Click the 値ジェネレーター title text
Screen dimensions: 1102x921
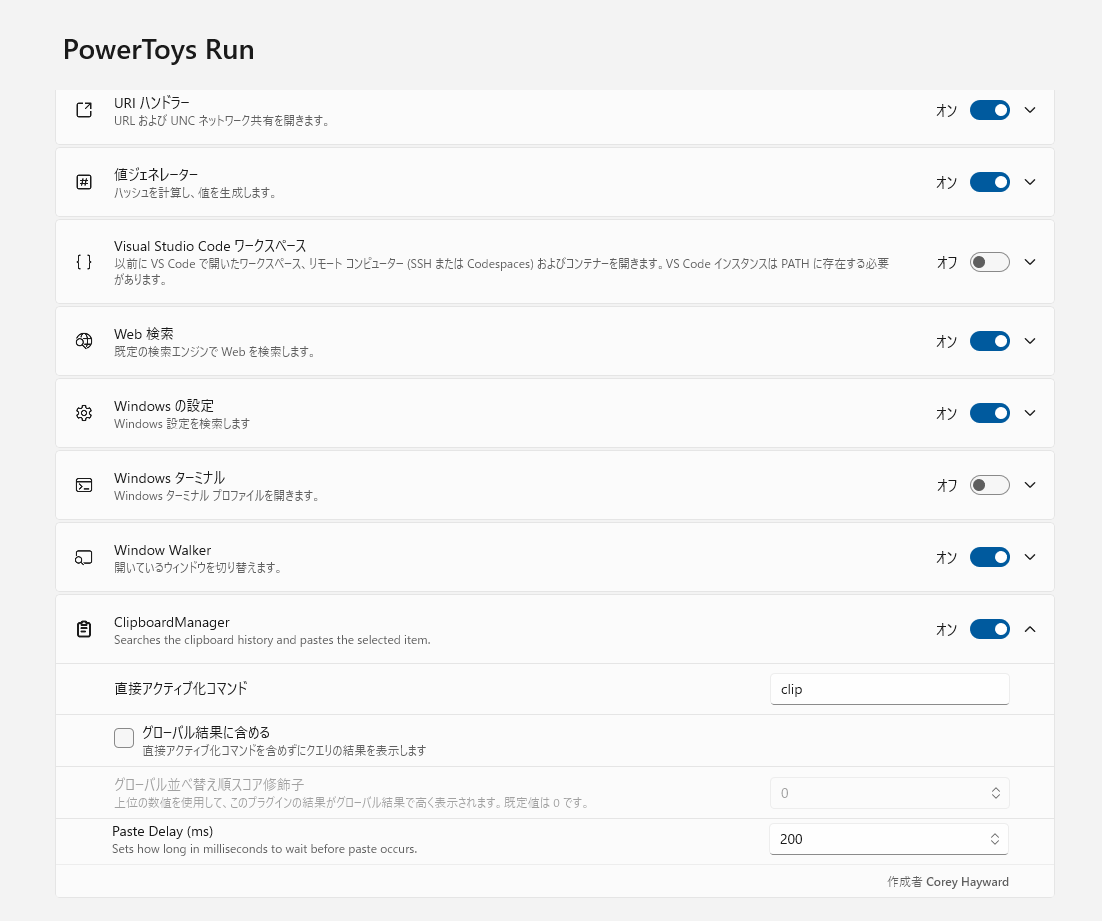[156, 174]
